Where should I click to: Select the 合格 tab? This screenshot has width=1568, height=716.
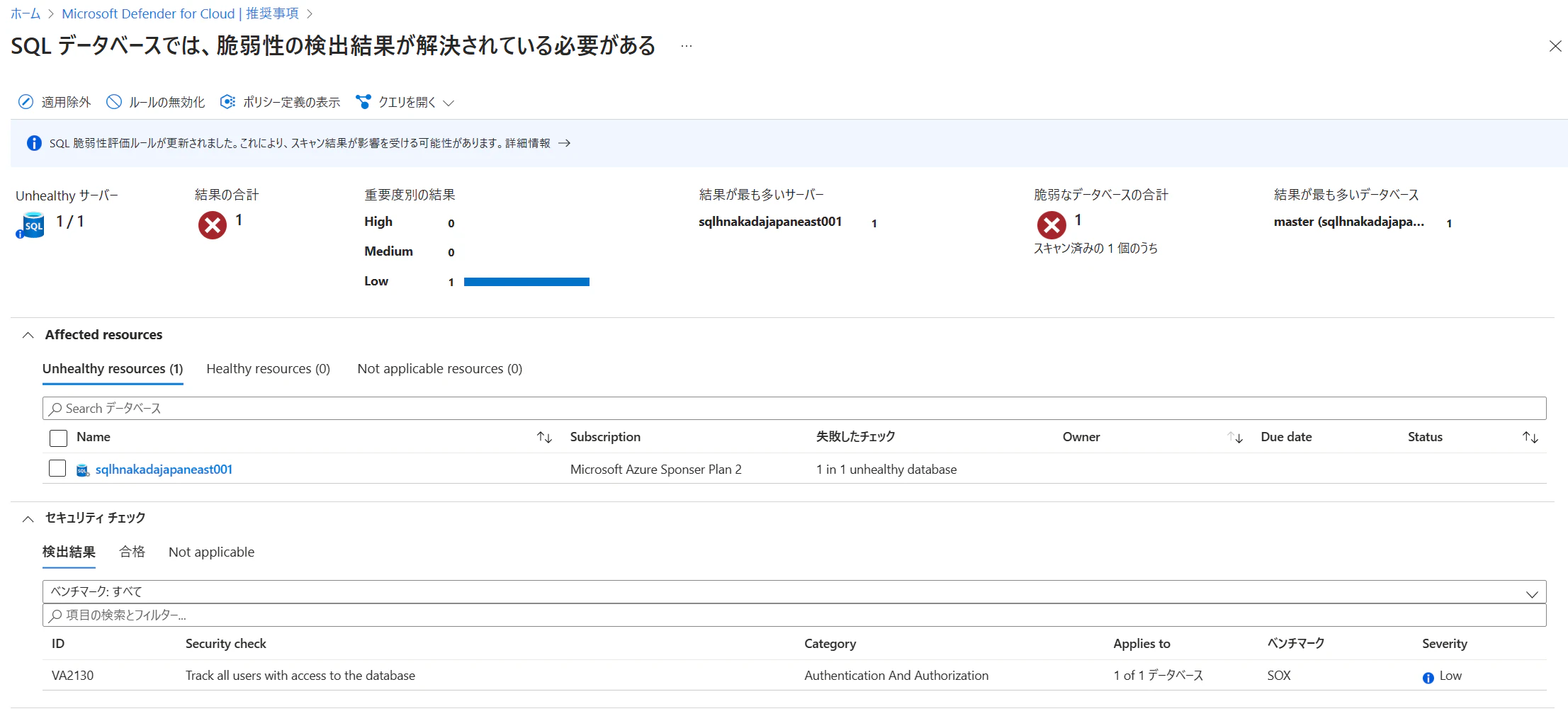(132, 552)
